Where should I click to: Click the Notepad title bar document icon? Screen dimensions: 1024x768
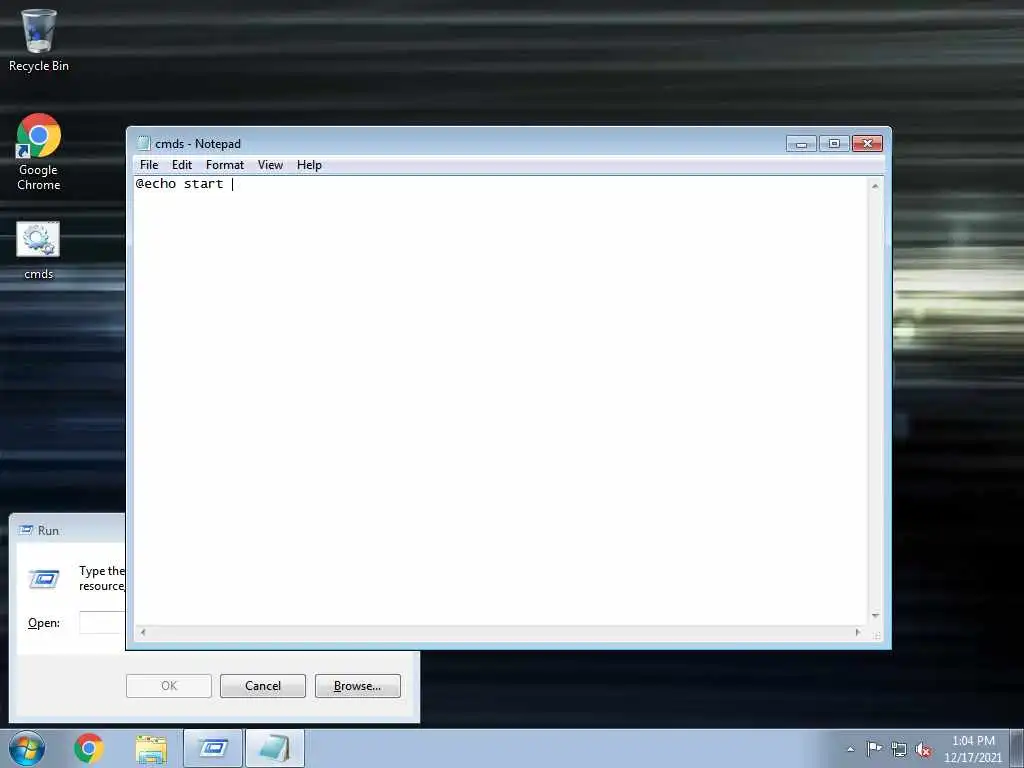coord(143,144)
